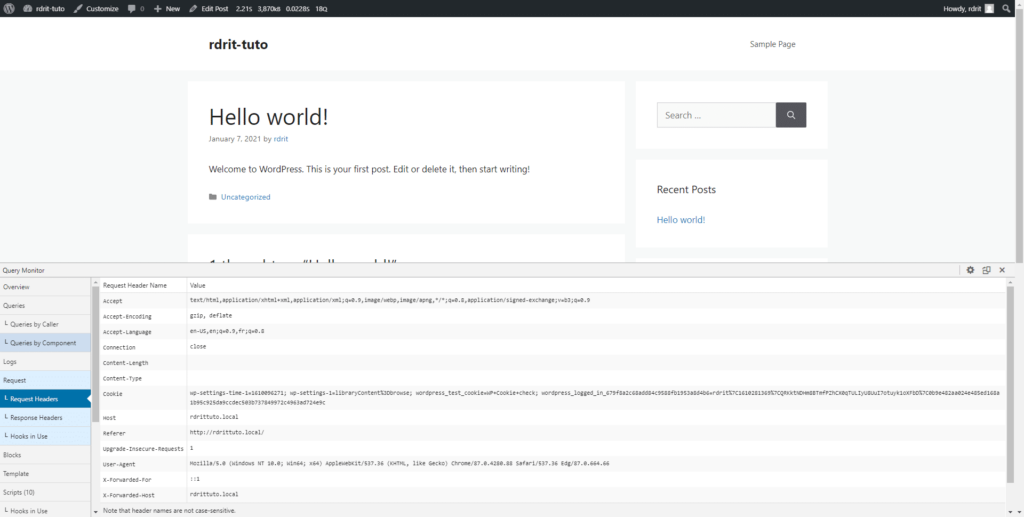Screen dimensions: 1024x517
Task: Click the Sample Page navigation link
Action: (x=772, y=44)
